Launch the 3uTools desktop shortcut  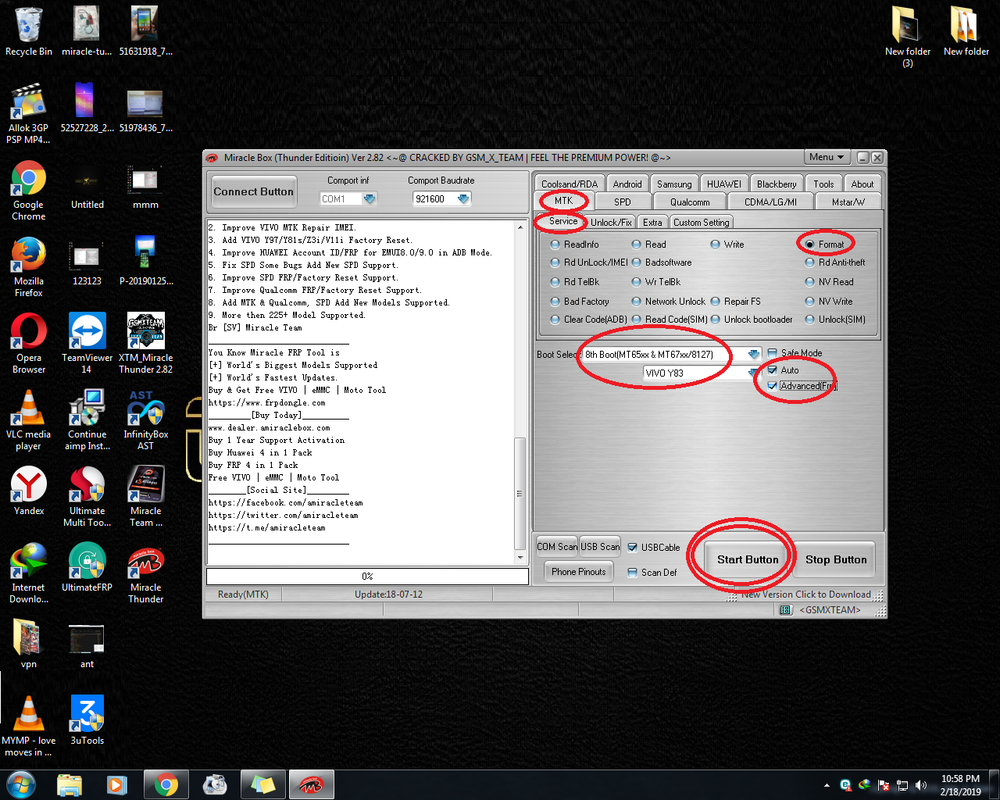pos(87,721)
